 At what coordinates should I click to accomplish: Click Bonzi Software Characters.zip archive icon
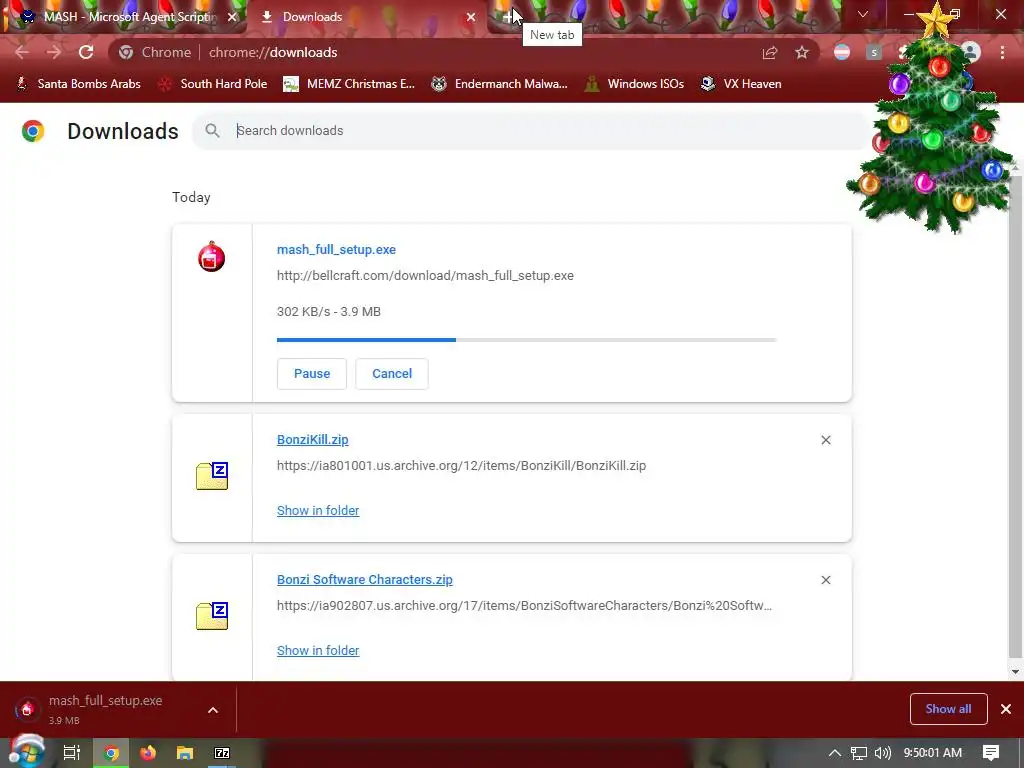212,616
